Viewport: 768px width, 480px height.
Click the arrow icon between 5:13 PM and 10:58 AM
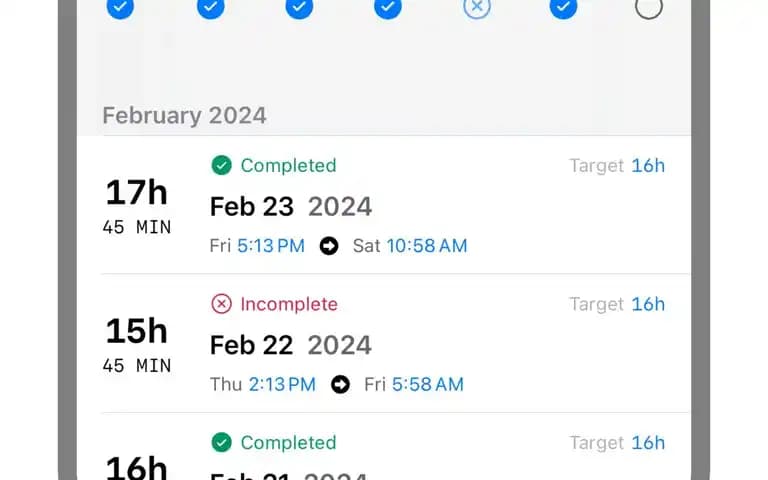tap(329, 246)
